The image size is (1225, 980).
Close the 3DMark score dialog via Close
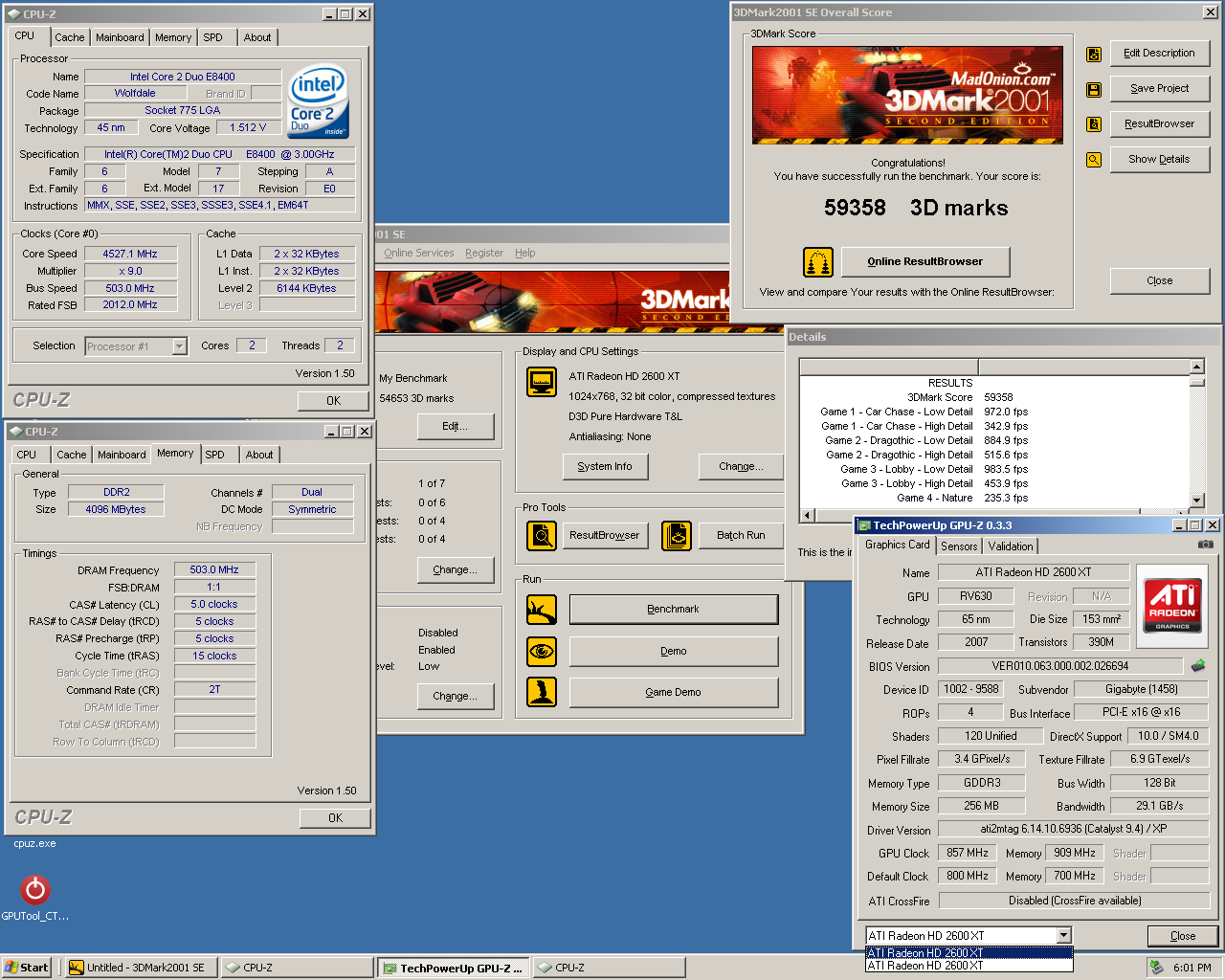[1159, 280]
